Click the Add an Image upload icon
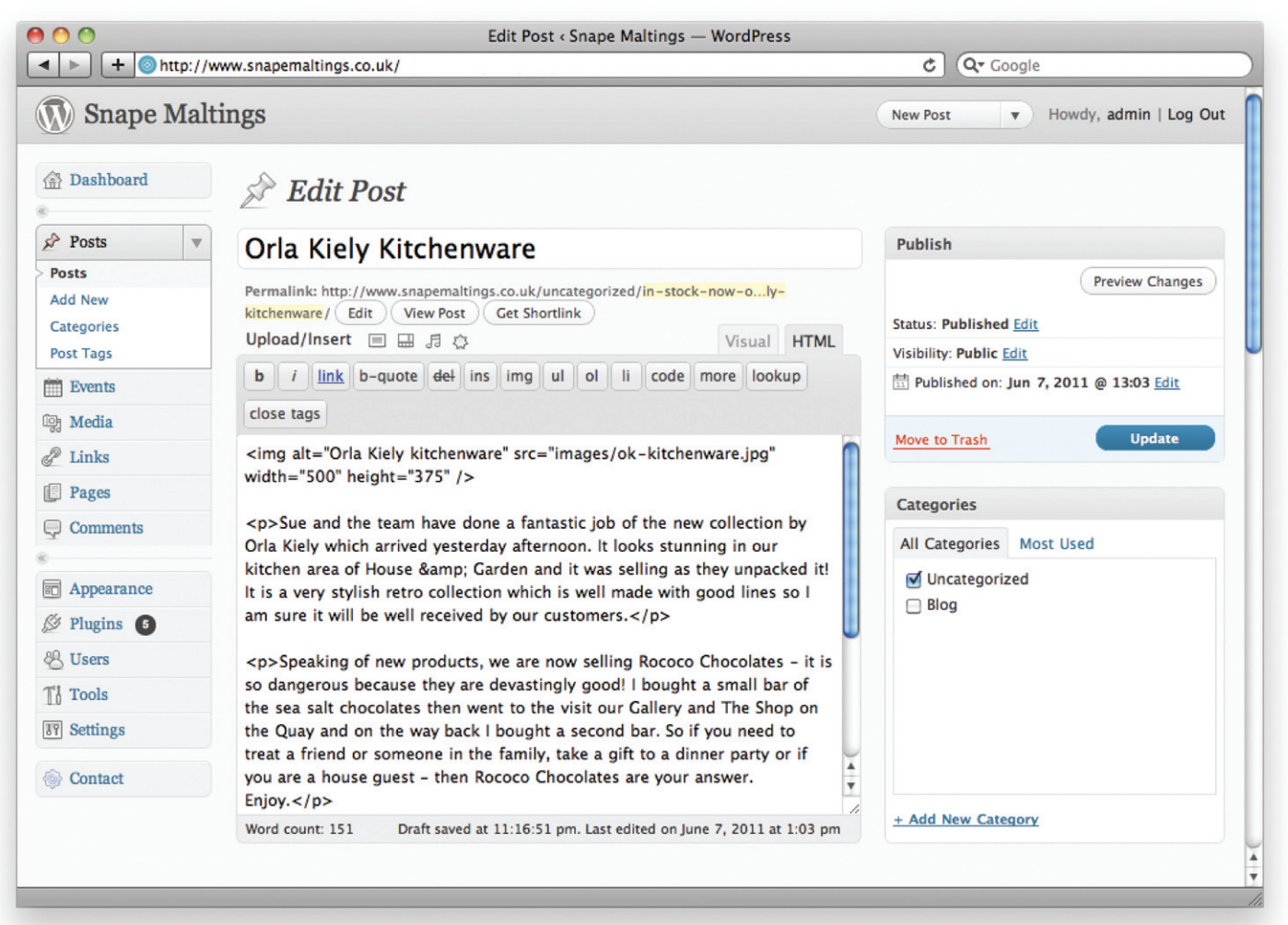The width and height of the screenshot is (1288, 925). pyautogui.click(x=377, y=341)
